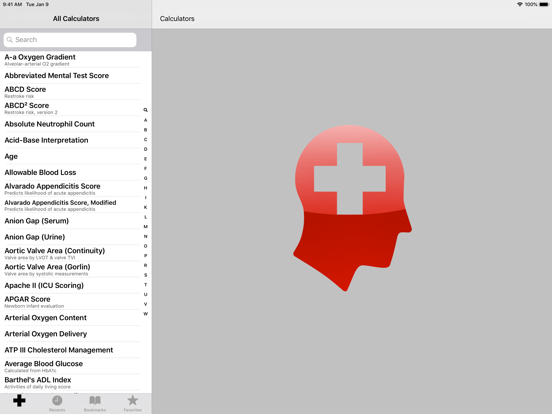Tap the magnifier icon at the index top
552x414 pixels.
tap(145, 110)
